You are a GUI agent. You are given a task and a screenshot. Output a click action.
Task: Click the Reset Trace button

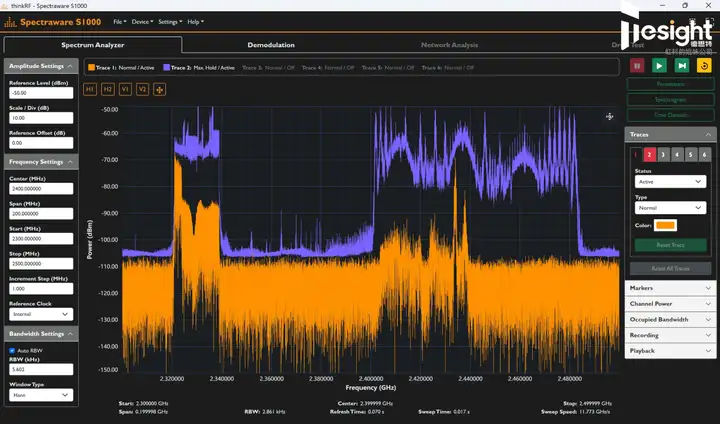(671, 245)
